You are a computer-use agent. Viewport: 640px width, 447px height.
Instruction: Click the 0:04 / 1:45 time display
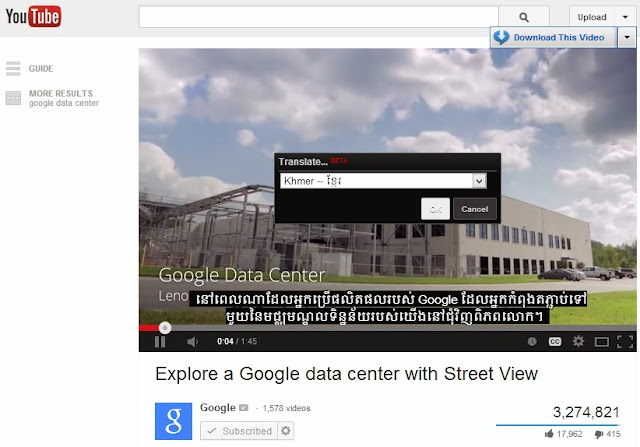pyautogui.click(x=237, y=341)
